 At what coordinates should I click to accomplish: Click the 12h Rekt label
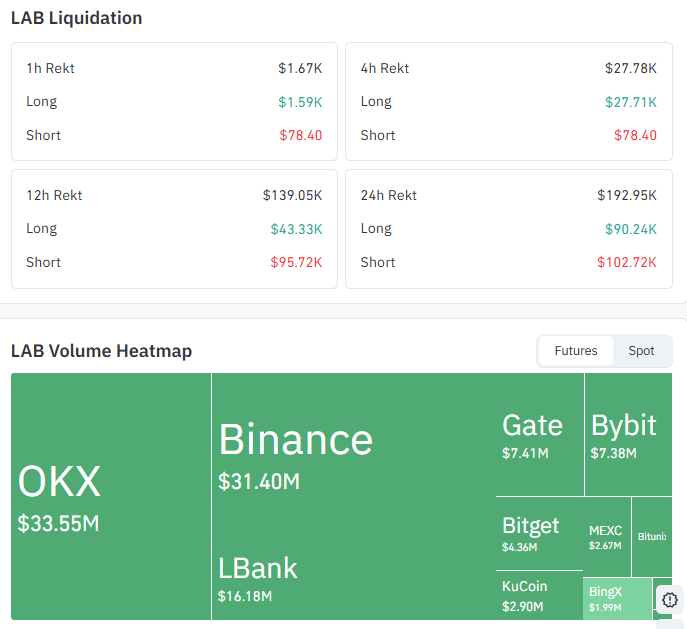pyautogui.click(x=54, y=195)
